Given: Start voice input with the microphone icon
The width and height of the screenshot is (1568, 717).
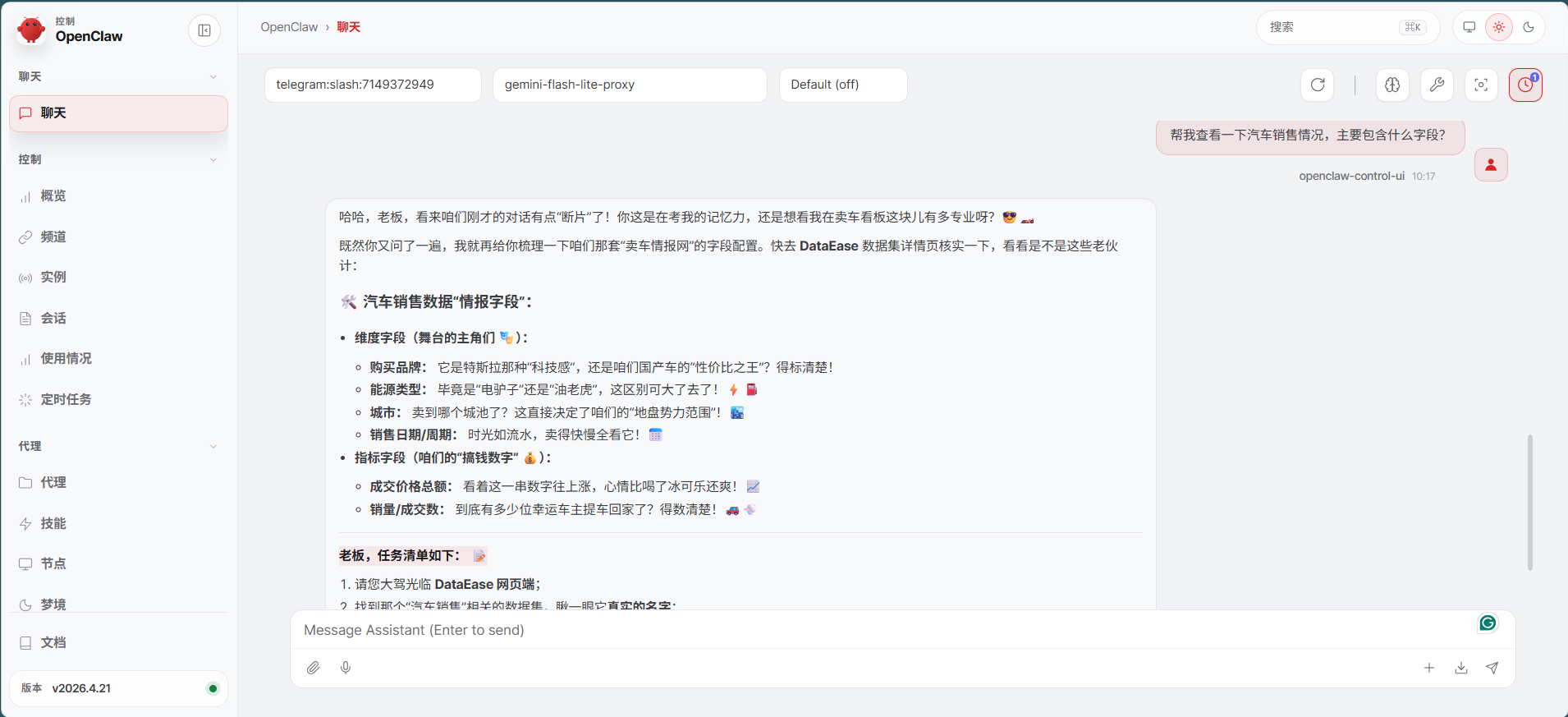Looking at the screenshot, I should tap(346, 668).
